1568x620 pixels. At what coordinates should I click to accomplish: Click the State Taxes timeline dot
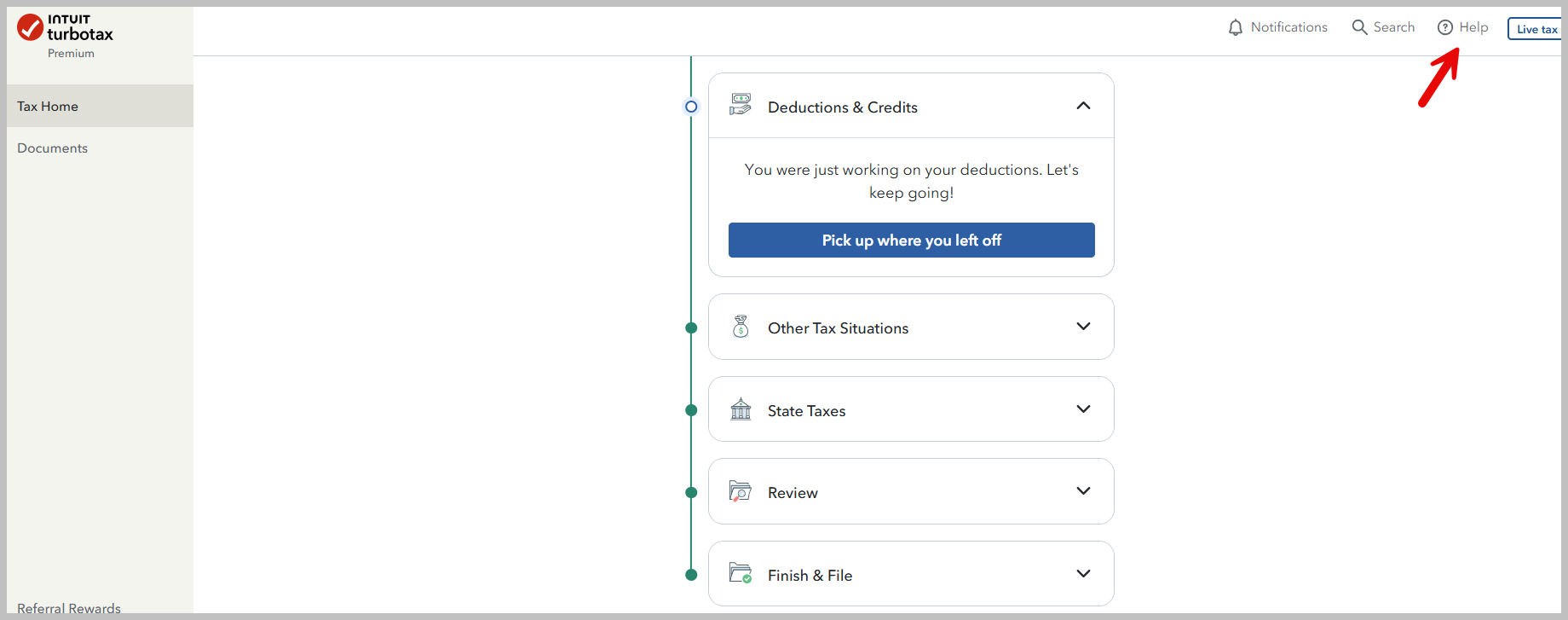point(691,410)
